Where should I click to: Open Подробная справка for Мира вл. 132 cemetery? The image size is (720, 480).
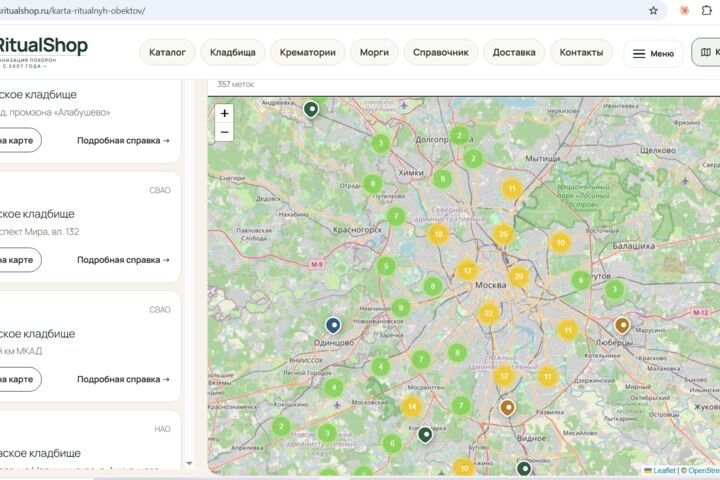pos(123,260)
